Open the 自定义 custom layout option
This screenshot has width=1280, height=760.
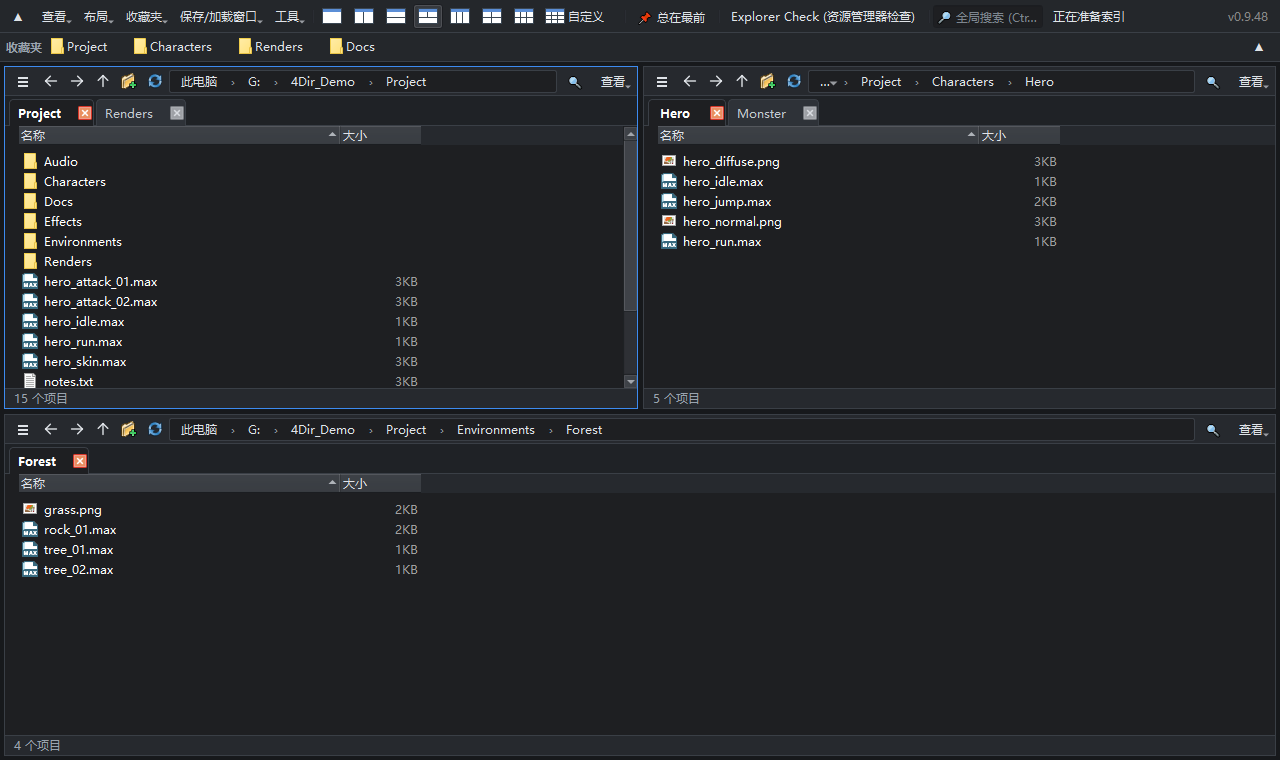575,17
